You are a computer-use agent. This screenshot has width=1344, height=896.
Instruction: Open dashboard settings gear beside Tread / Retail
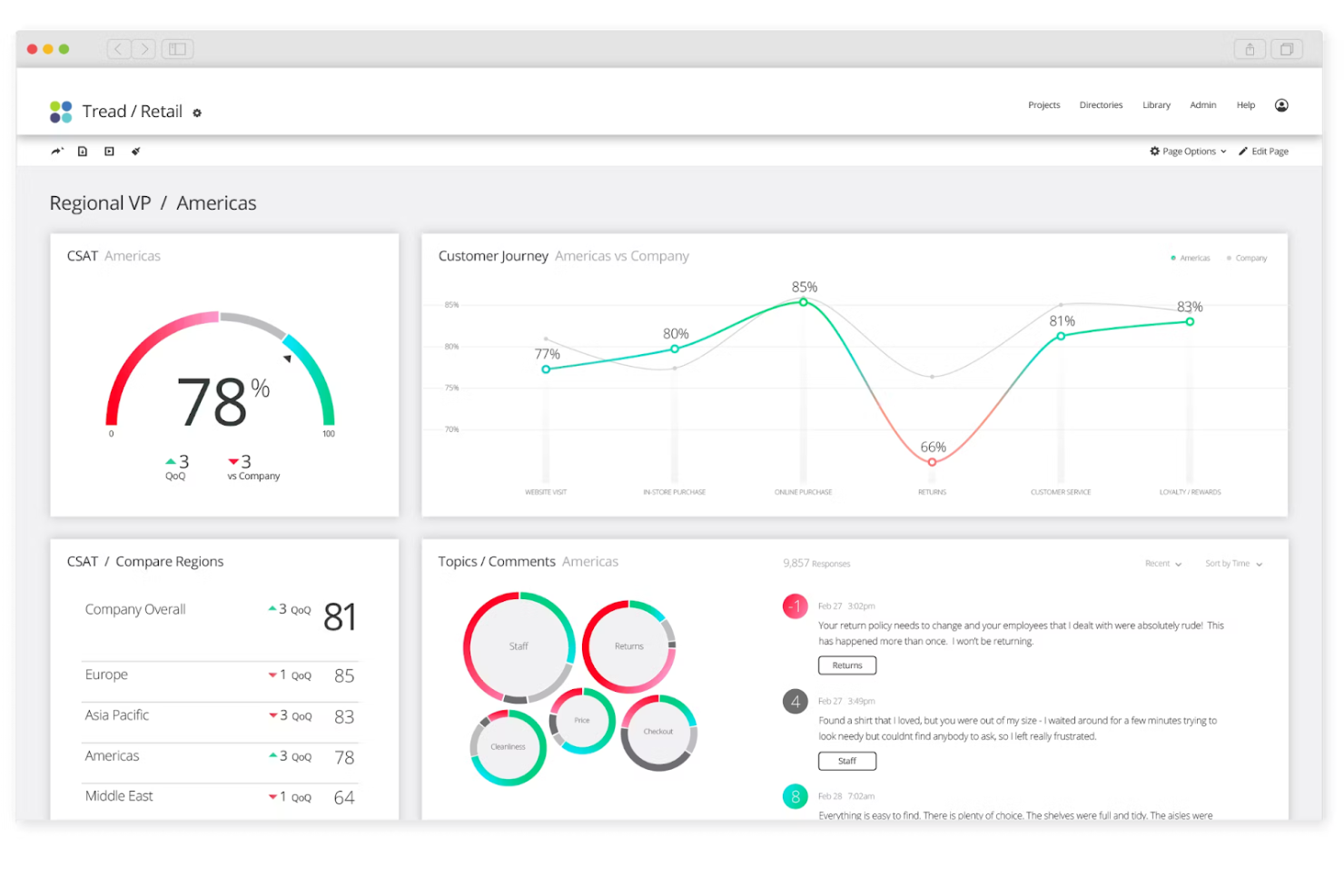point(197,112)
